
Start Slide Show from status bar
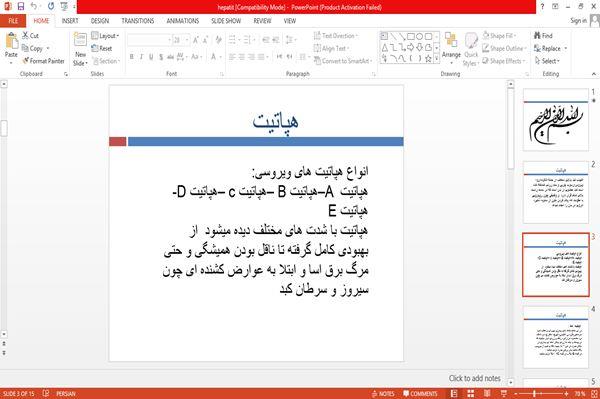pos(504,394)
